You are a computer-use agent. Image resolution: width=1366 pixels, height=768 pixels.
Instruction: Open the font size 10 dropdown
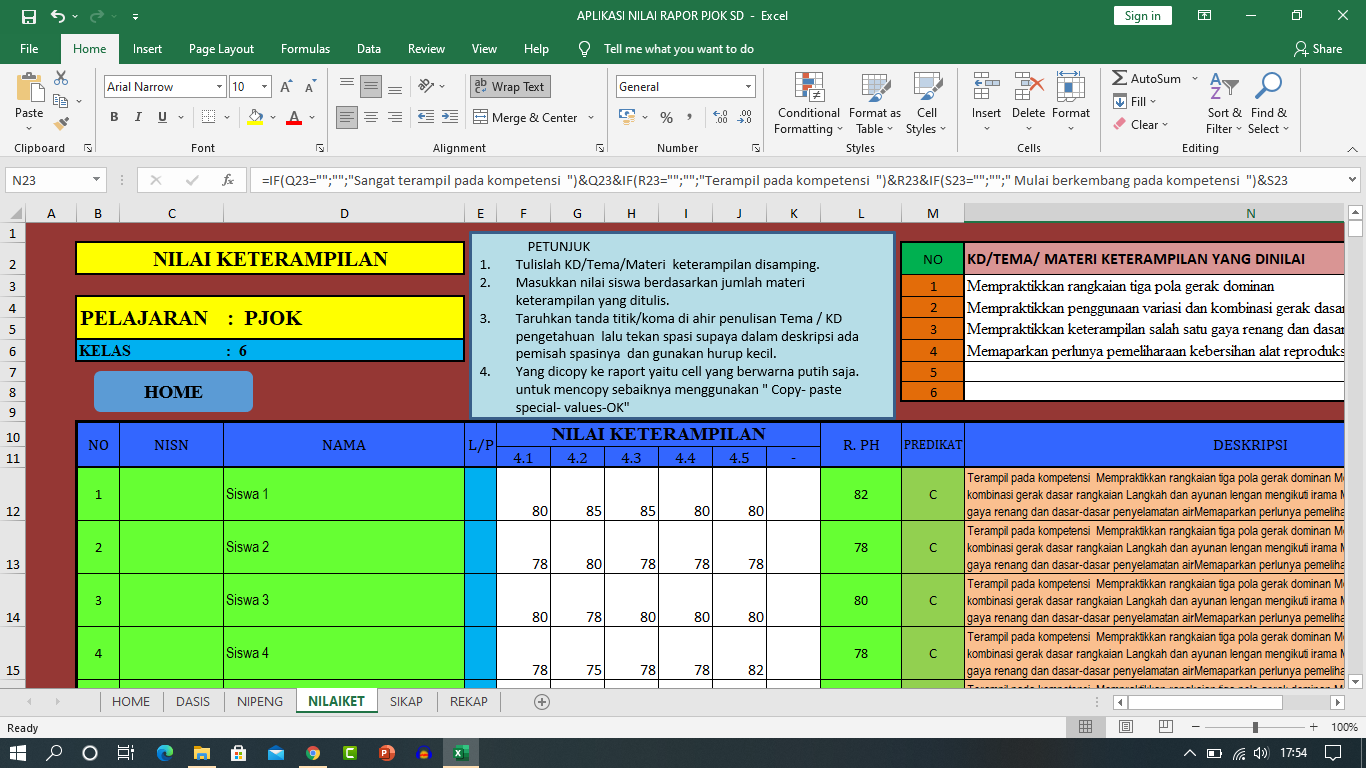(x=264, y=87)
